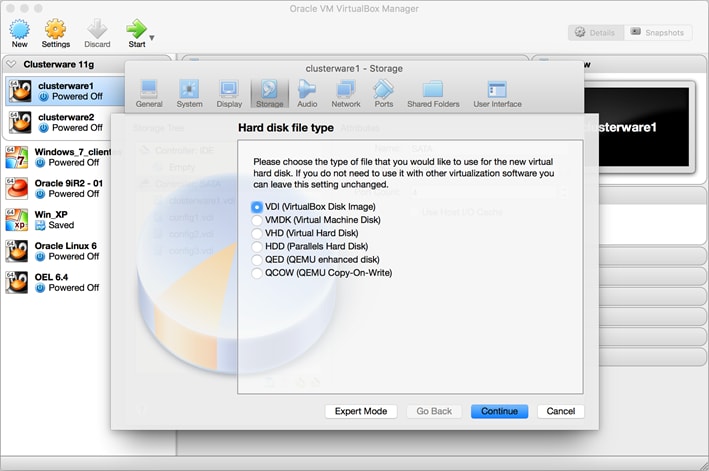Viewport: 709px width, 471px height.
Task: Open the Ports settings tab
Action: [x=383, y=94]
